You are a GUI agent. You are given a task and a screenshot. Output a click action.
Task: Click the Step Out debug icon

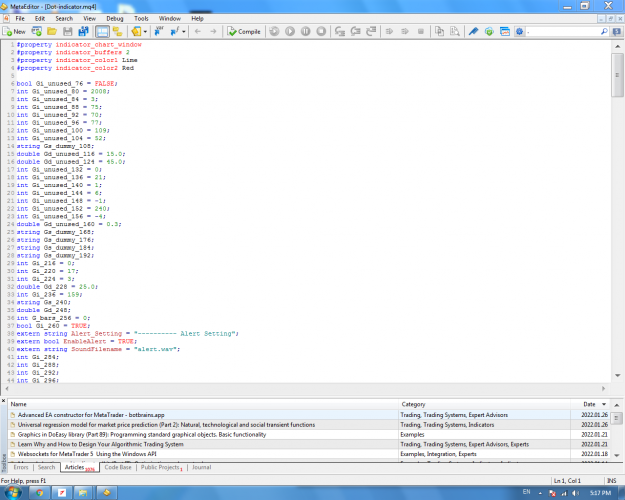pyautogui.click(x=371, y=31)
